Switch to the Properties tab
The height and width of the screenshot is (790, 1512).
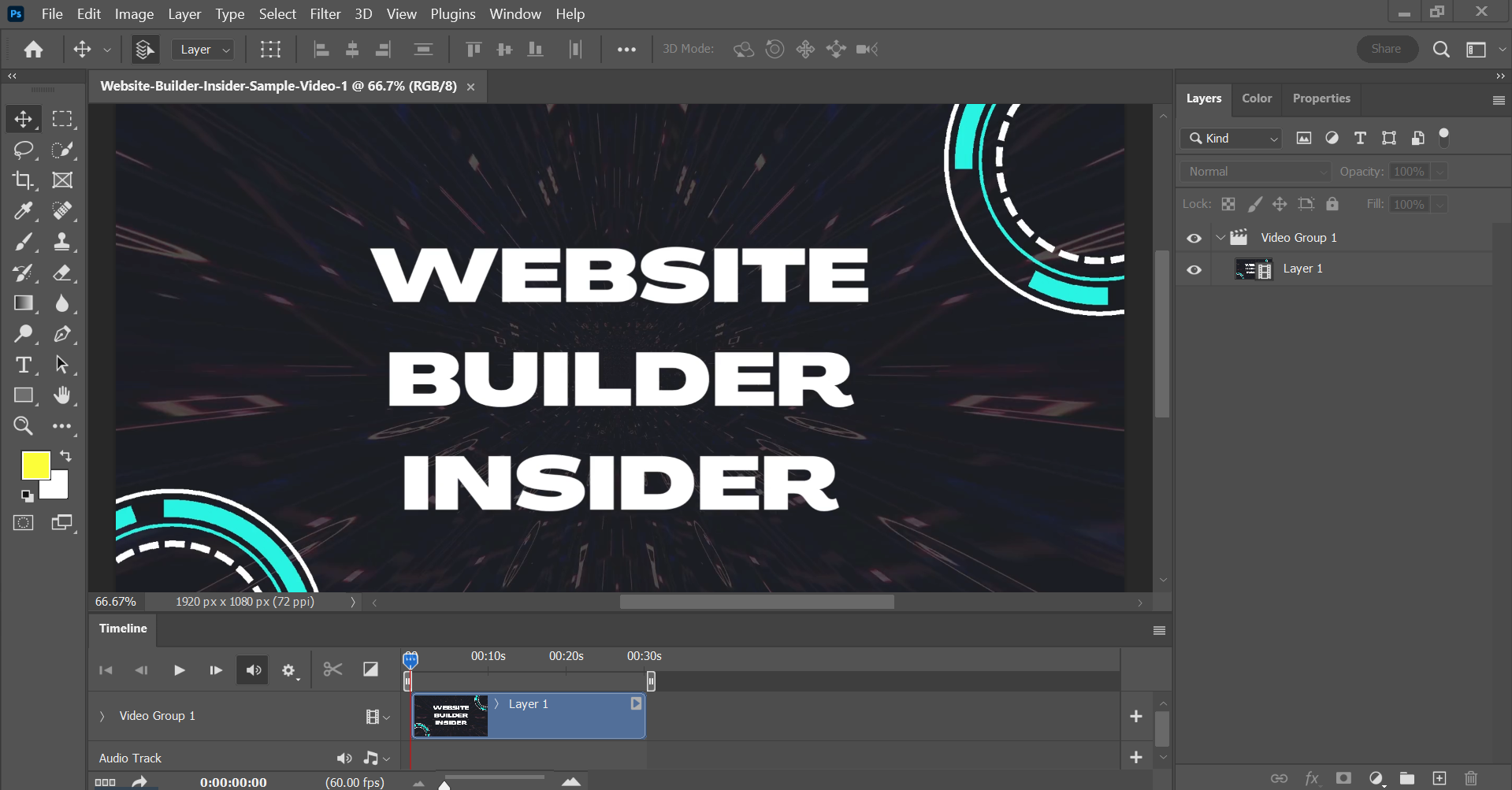pyautogui.click(x=1321, y=98)
